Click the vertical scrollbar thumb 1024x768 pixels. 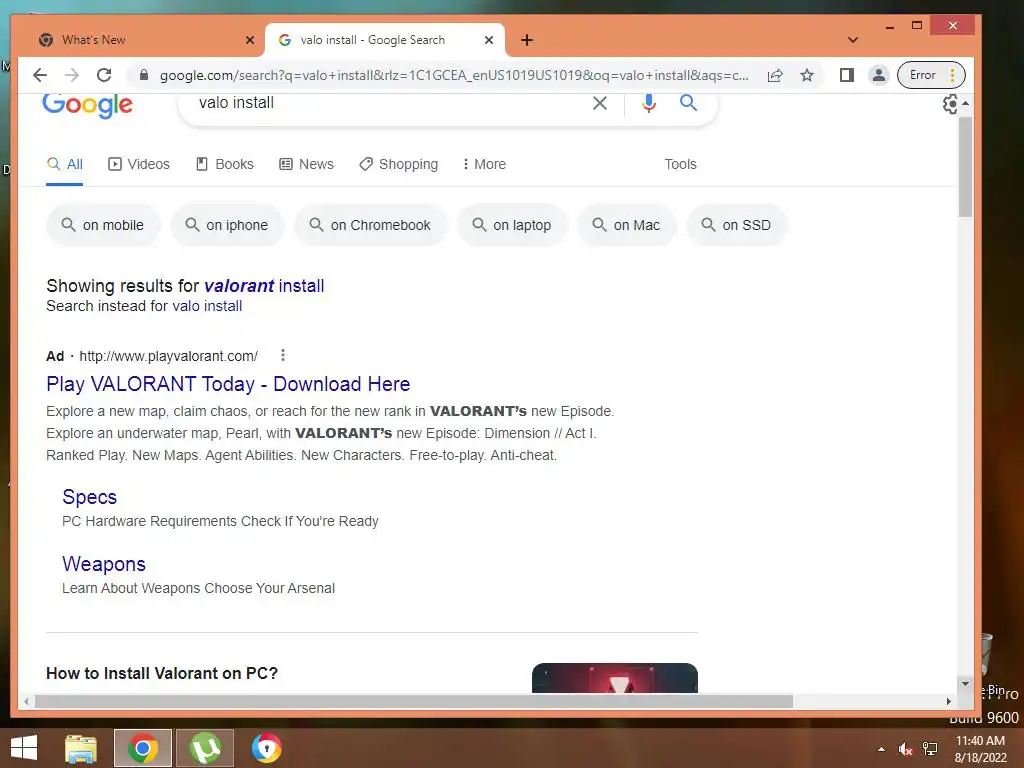pyautogui.click(x=965, y=167)
